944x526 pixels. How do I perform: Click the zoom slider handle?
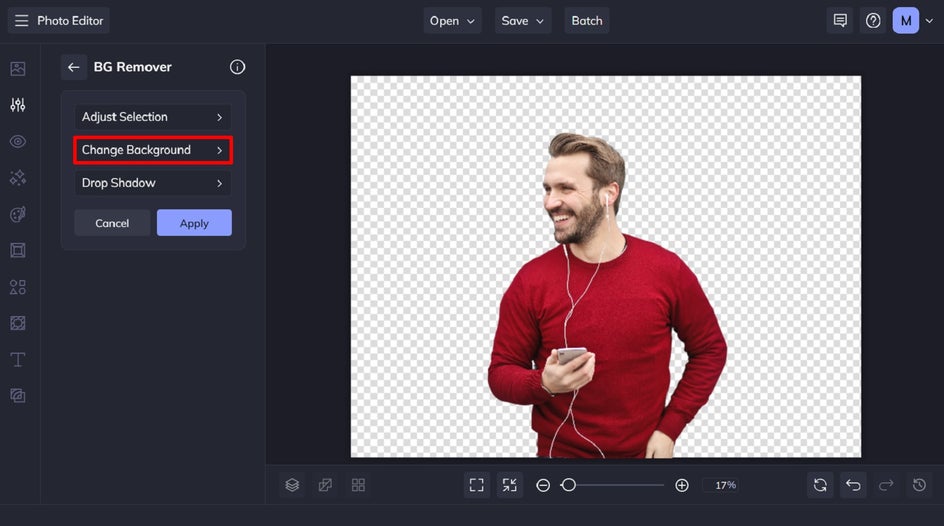[x=568, y=485]
